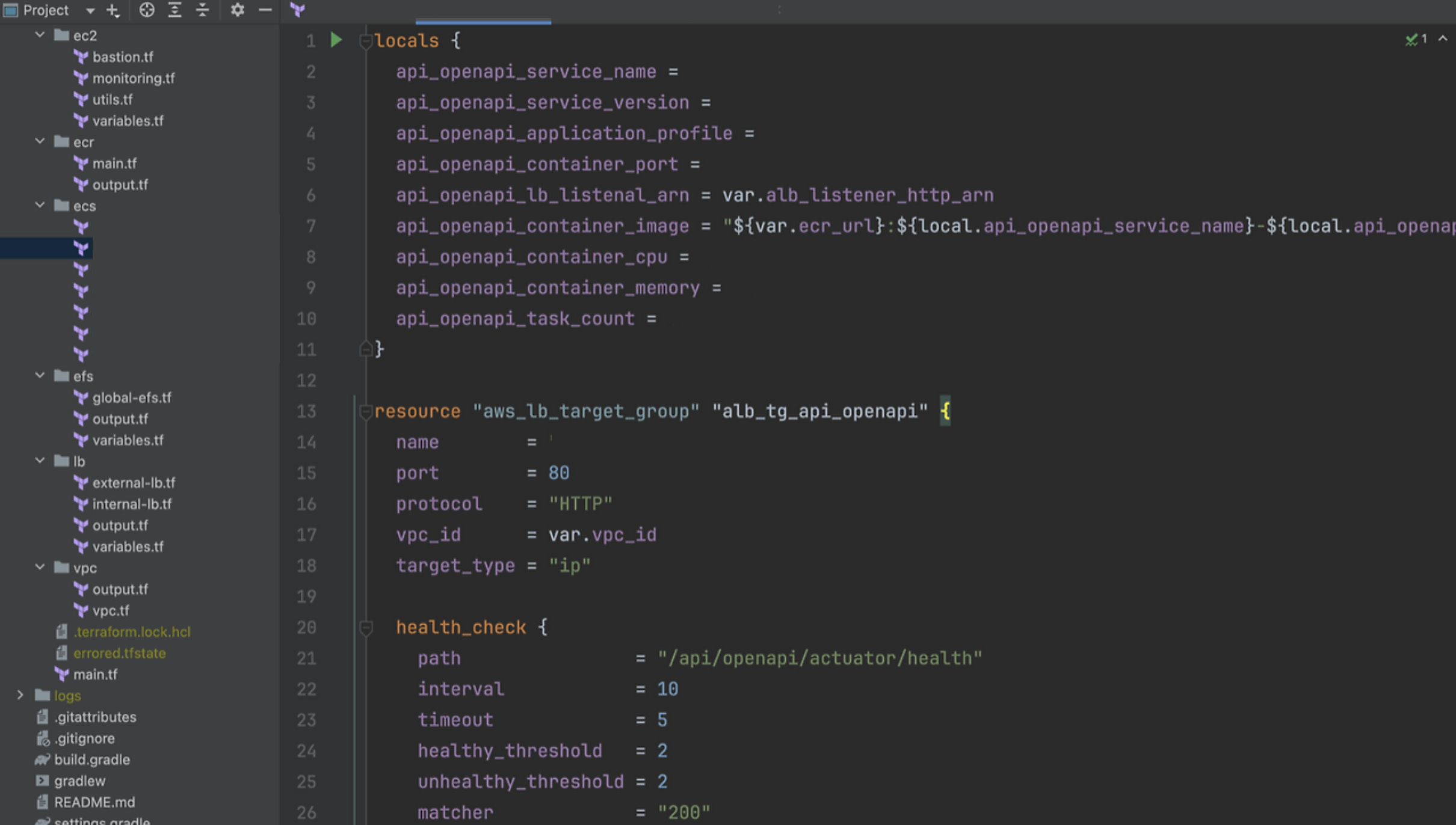Hide the Project tool window
The height and width of the screenshot is (825, 1456).
pos(265,10)
